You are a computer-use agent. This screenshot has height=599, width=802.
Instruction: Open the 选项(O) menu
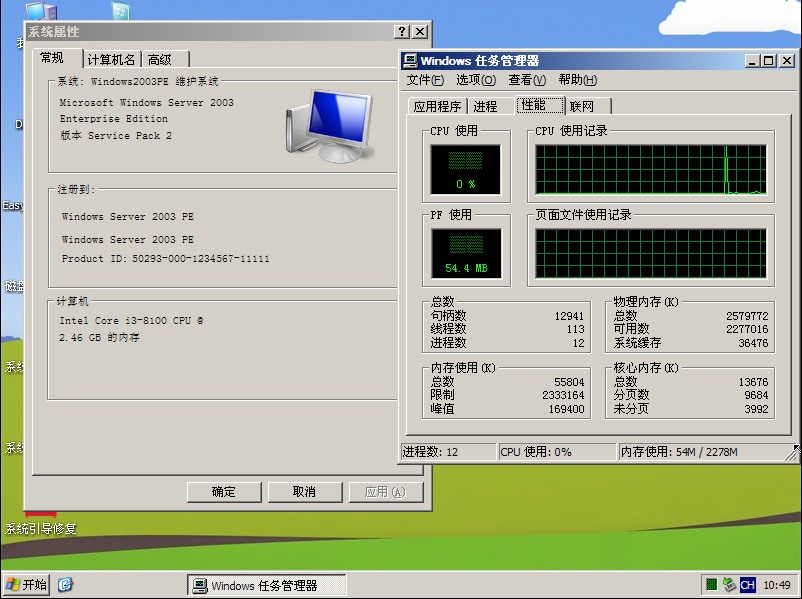476,80
